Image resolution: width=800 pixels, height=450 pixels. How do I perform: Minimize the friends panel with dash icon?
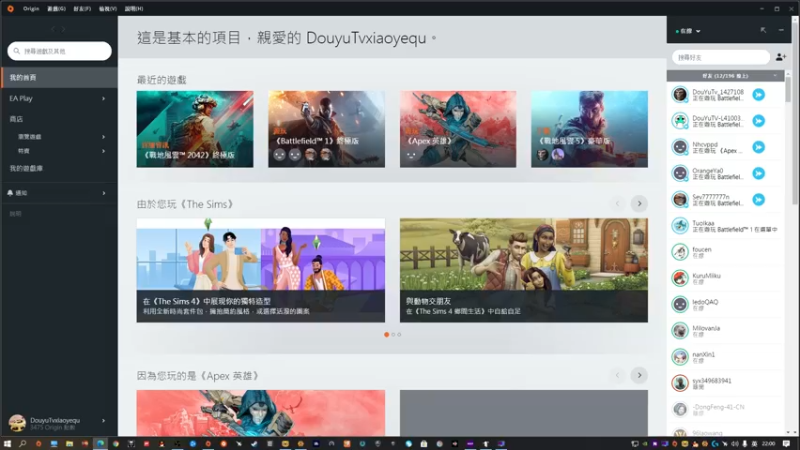tap(781, 31)
